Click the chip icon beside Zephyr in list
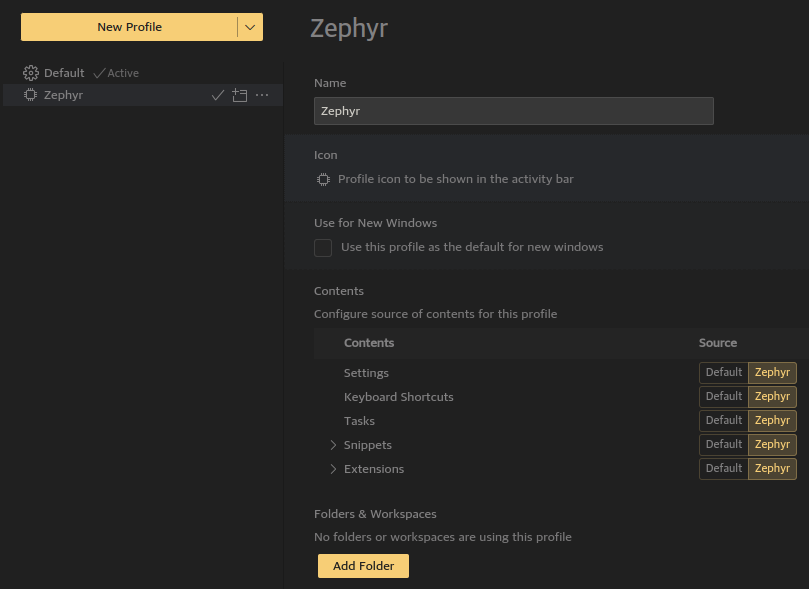This screenshot has width=809, height=589. (x=30, y=95)
